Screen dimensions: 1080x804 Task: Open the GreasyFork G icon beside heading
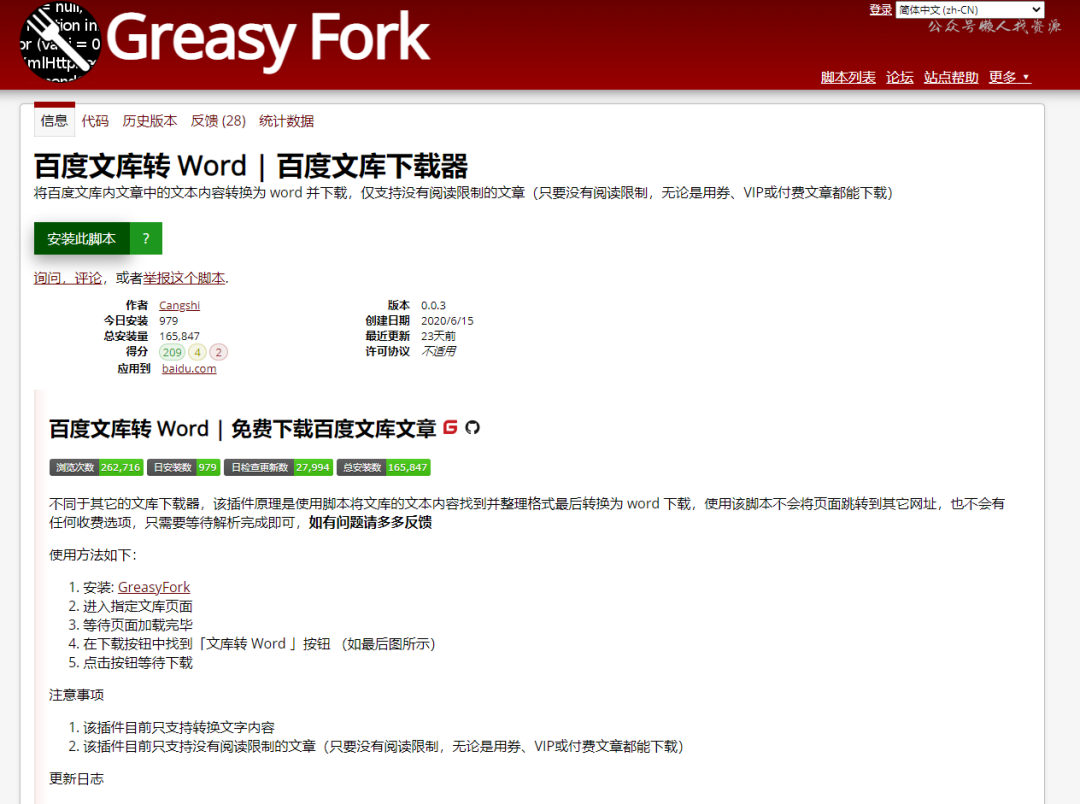click(450, 427)
